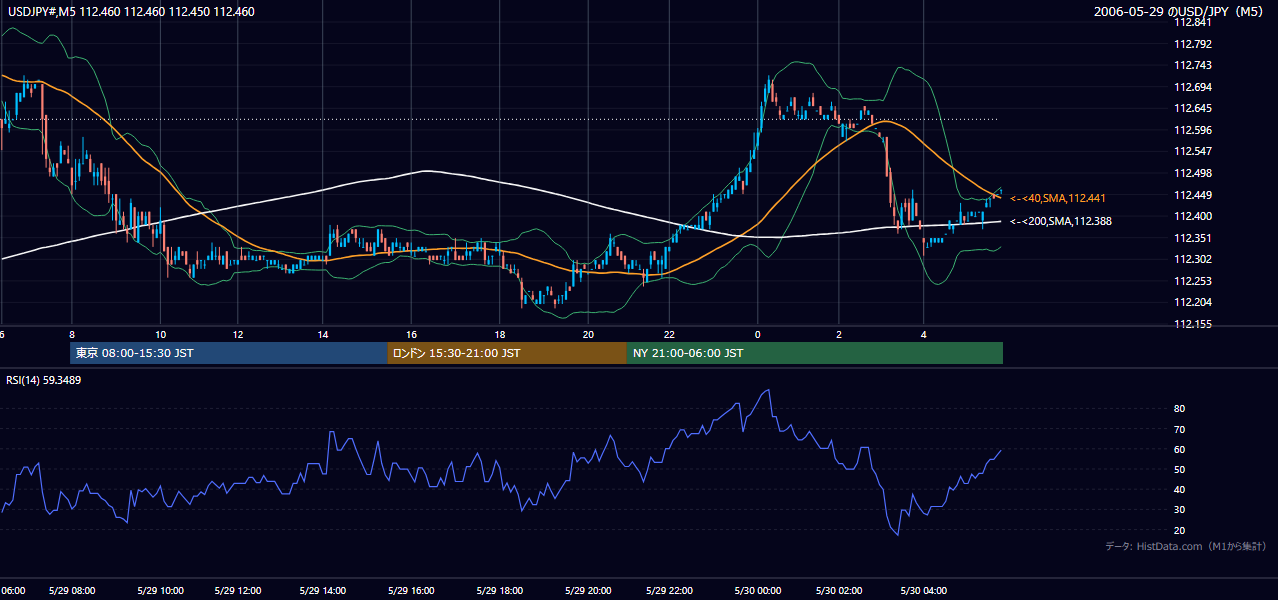The height and width of the screenshot is (600, 1278).
Task: Click the 2006-05-29 のUSD/JPY (M5) heading
Action: click(1180, 12)
